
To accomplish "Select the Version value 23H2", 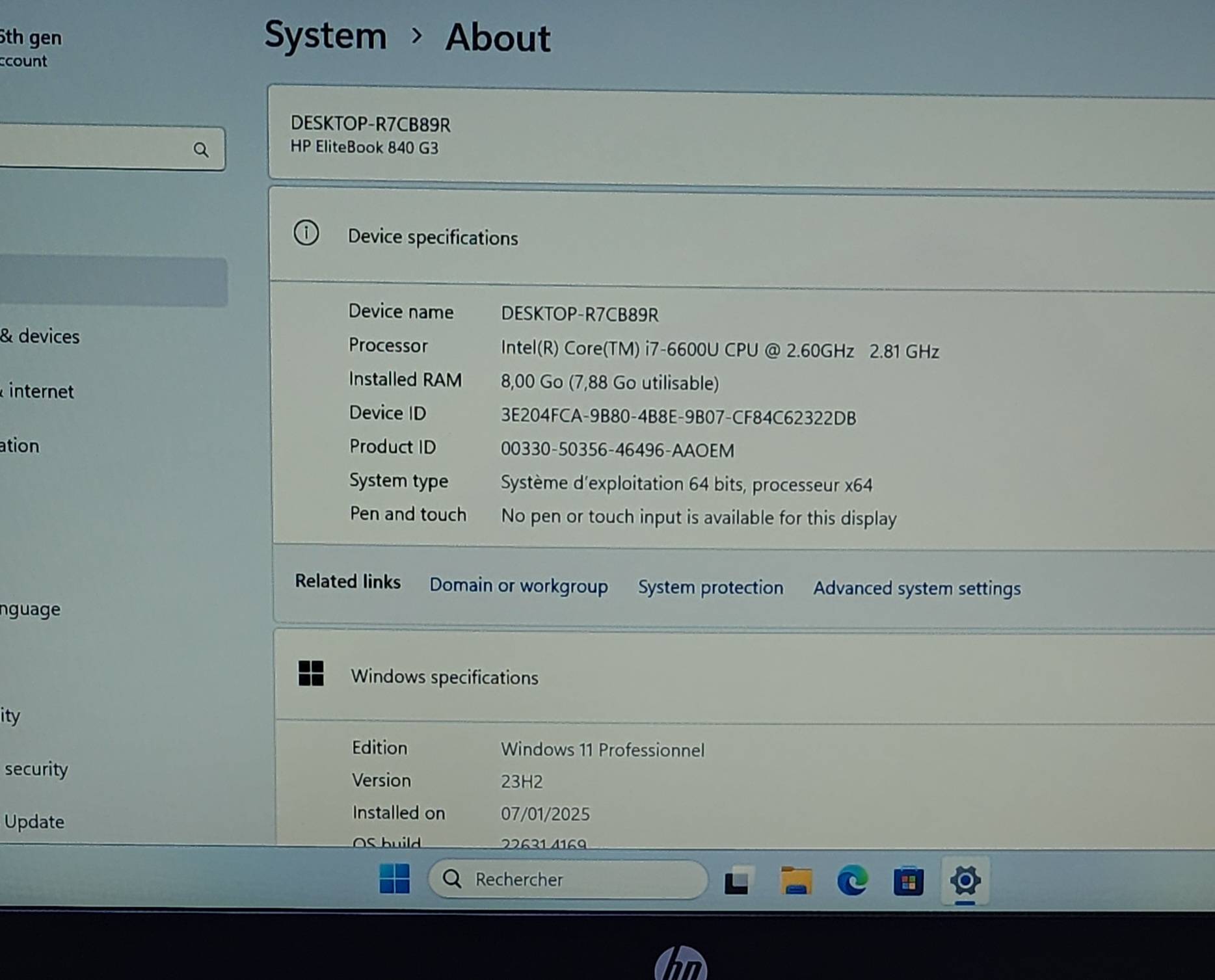I will click(522, 782).
